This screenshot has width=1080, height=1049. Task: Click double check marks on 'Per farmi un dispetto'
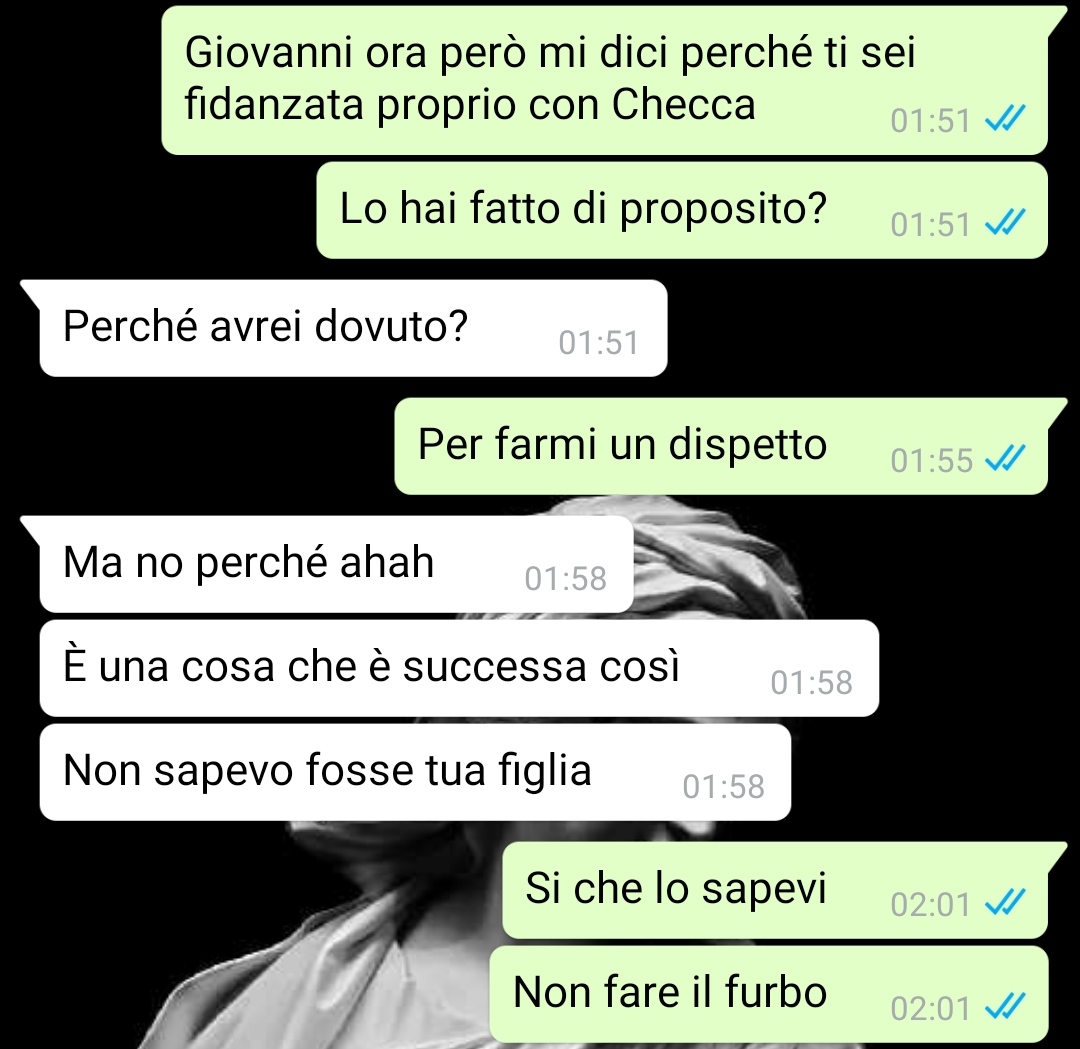1005,459
